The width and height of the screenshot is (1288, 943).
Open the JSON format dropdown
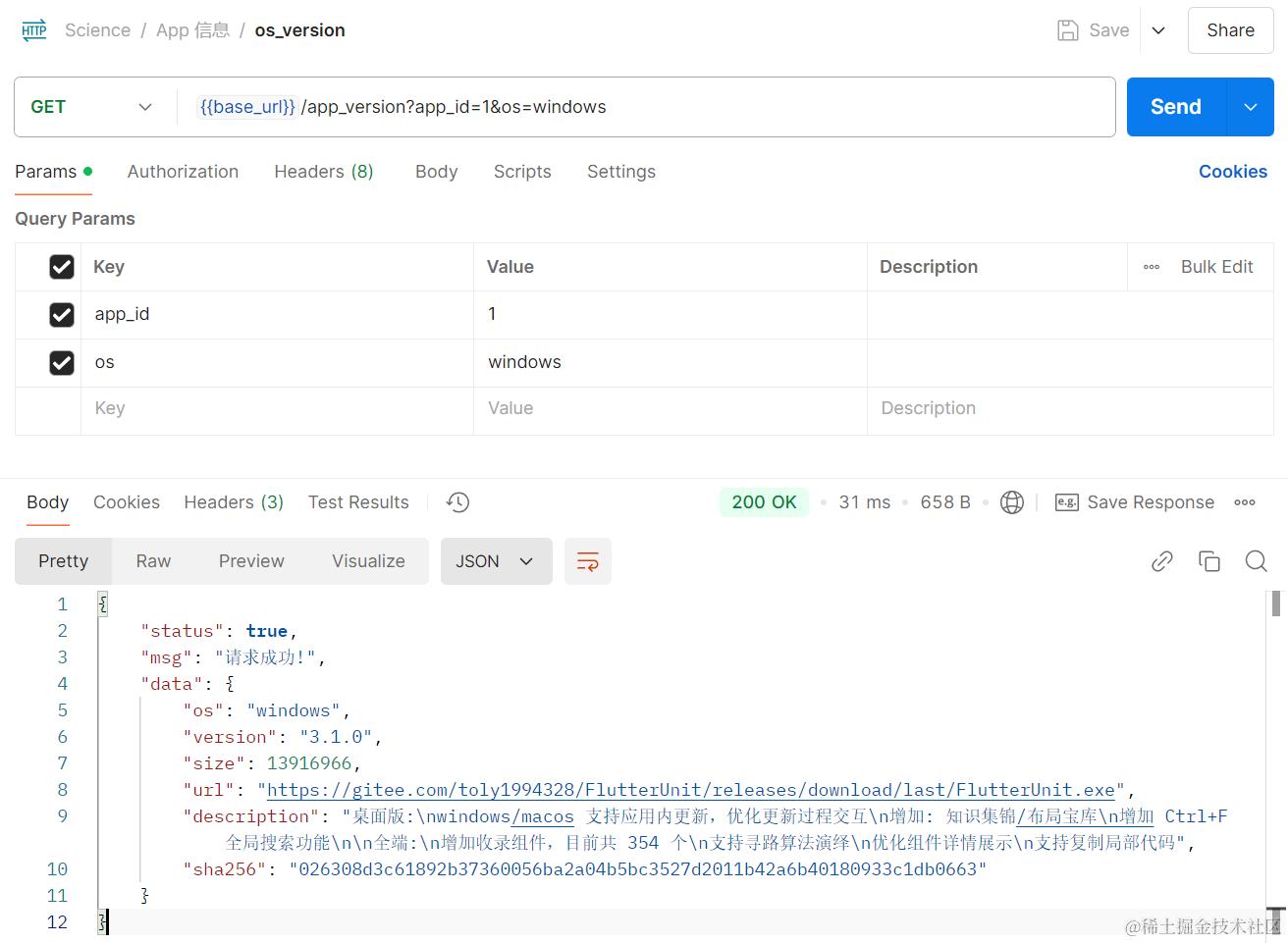coord(496,561)
